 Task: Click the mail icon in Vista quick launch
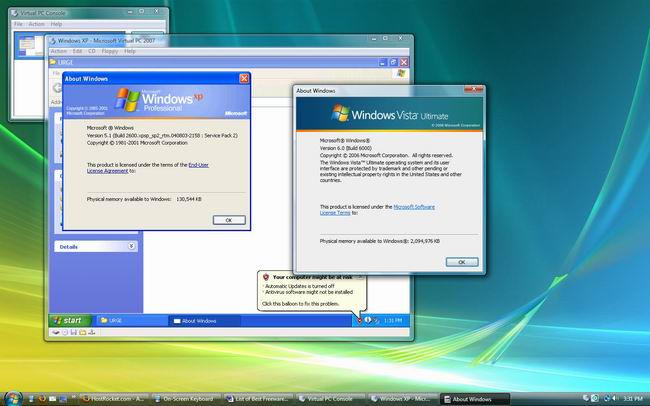(53, 399)
